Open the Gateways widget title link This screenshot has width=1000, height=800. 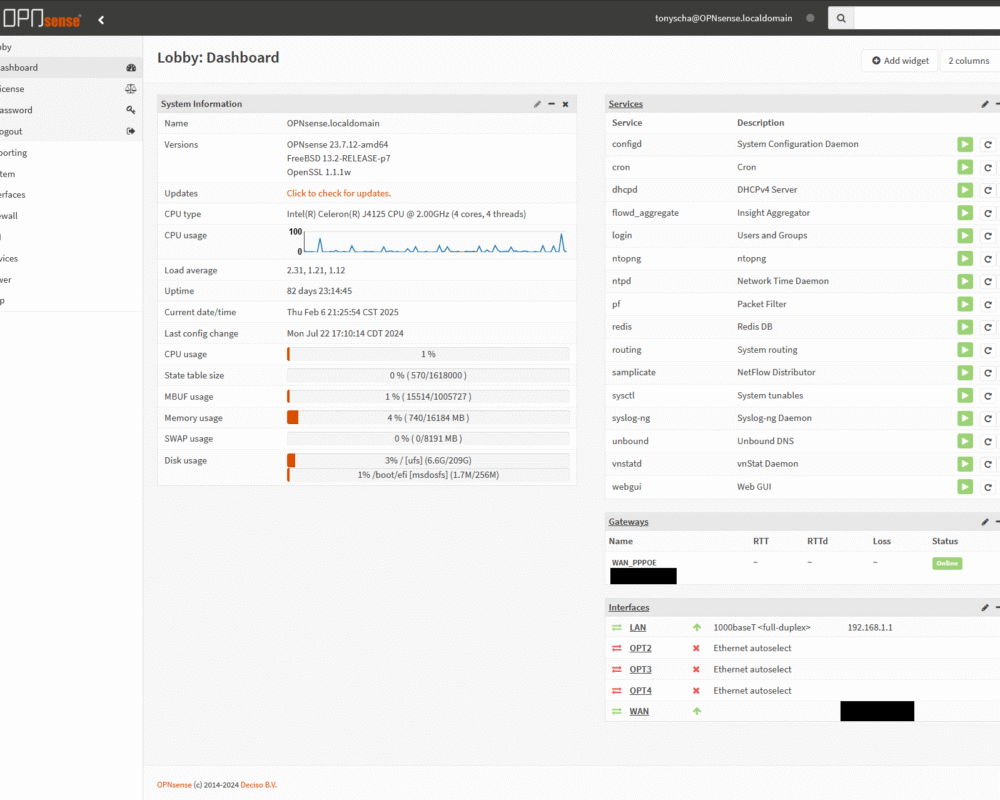point(628,522)
